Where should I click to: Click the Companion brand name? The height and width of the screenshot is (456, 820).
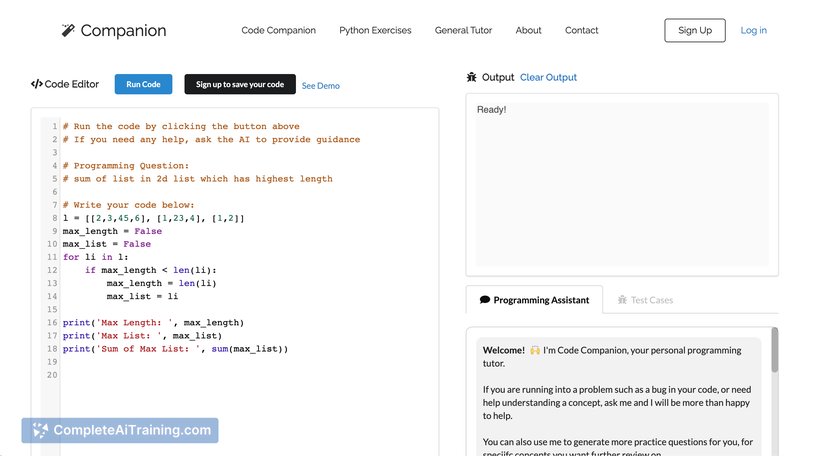pyautogui.click(x=123, y=30)
